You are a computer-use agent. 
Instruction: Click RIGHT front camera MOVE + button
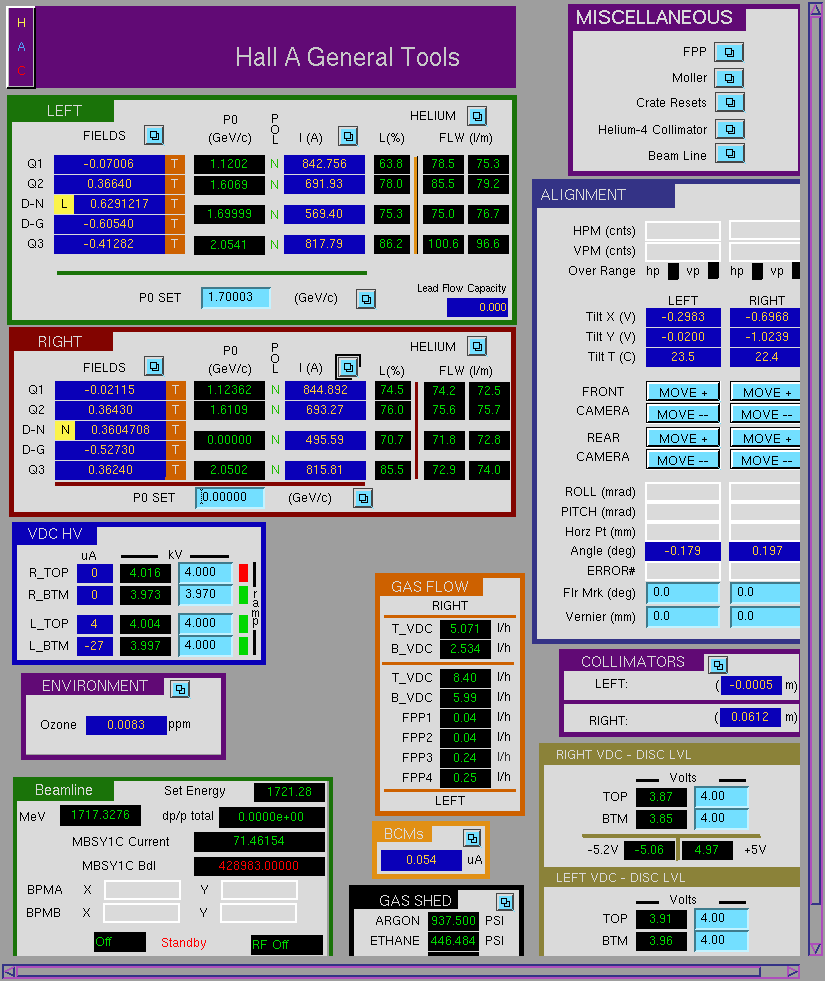(765, 392)
